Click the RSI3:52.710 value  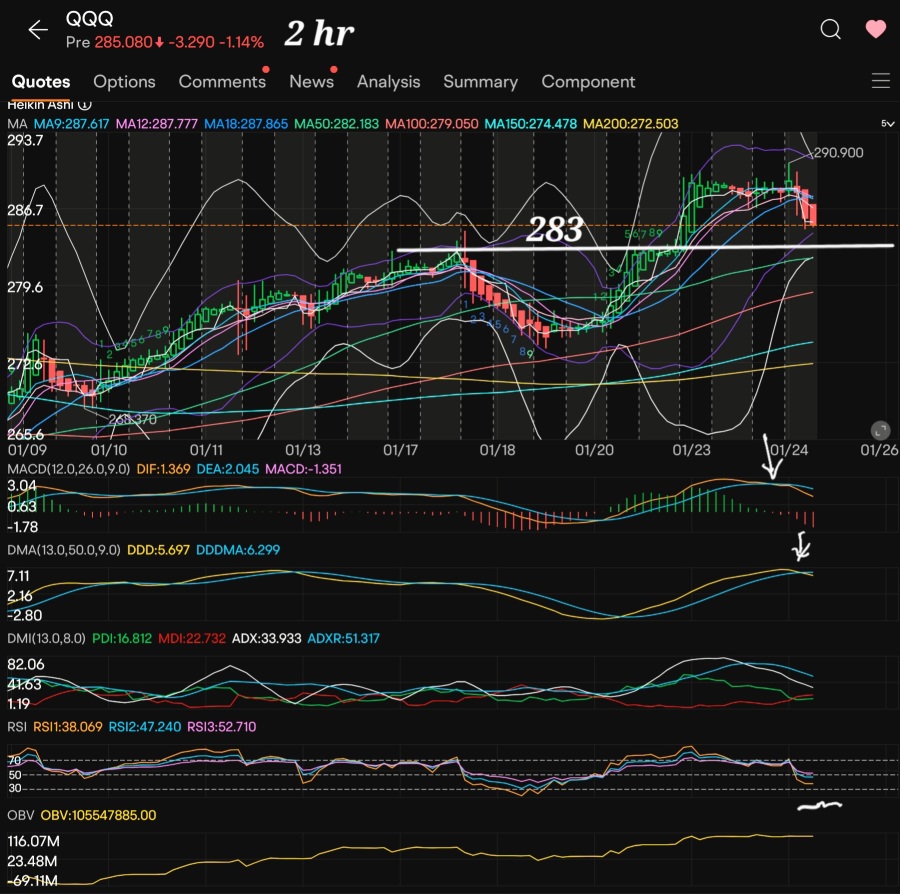[x=222, y=726]
